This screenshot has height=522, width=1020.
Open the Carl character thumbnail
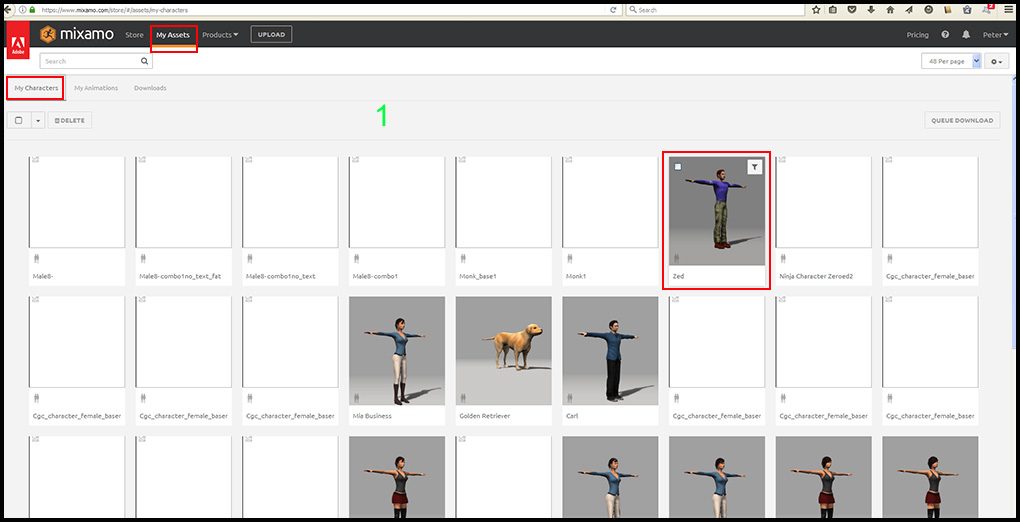610,351
